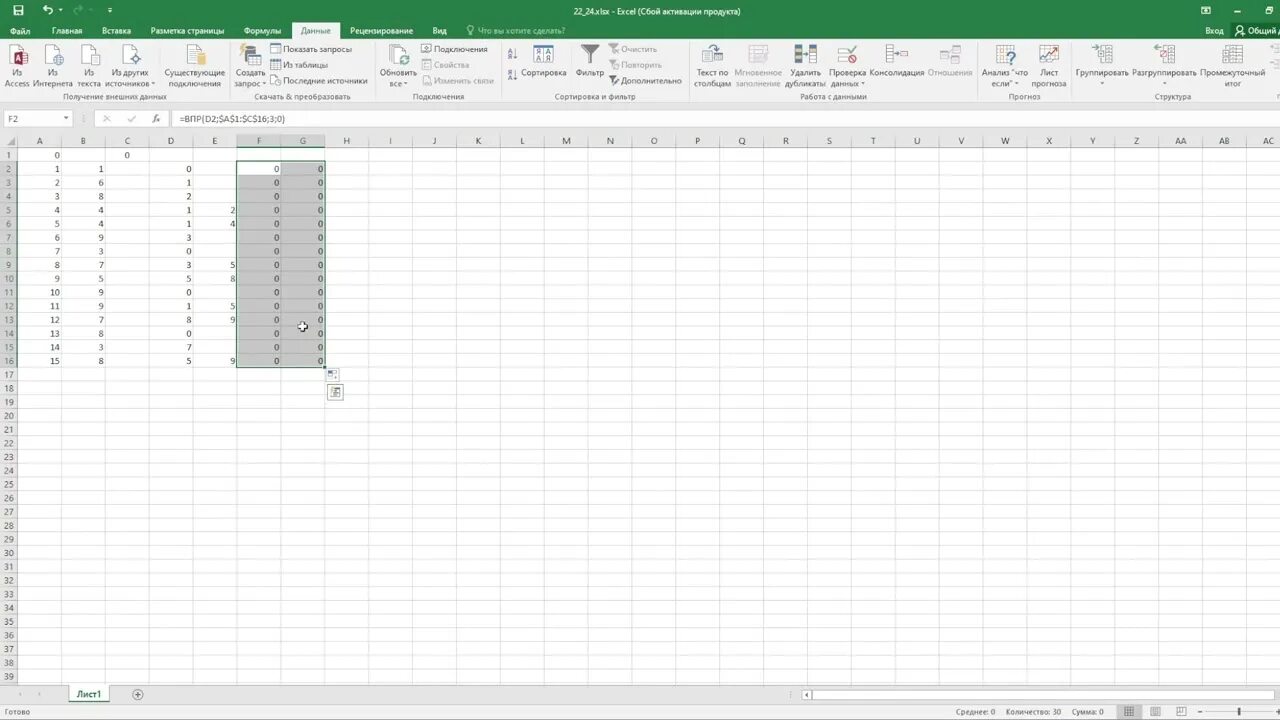Viewport: 1280px width, 720px height.
Task: Click the Общий доступ share button
Action: click(x=1257, y=31)
